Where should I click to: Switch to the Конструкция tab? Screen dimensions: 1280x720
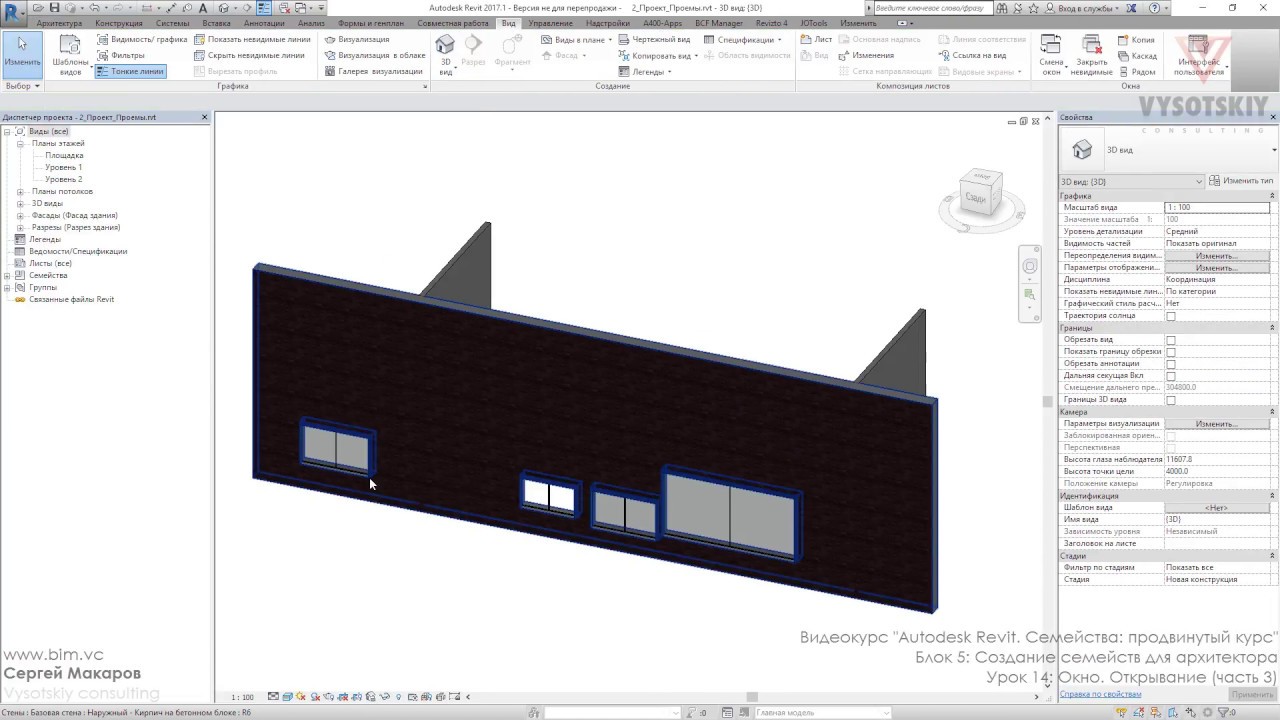click(x=118, y=23)
